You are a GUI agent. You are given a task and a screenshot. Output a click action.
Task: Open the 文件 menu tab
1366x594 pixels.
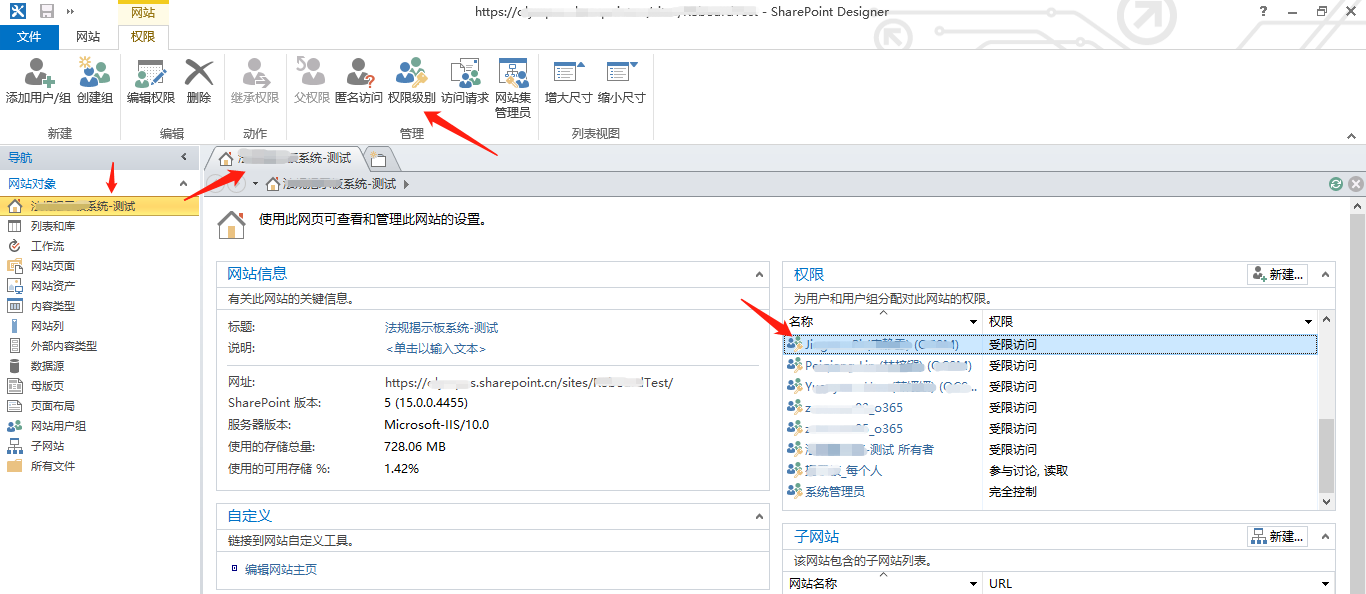(x=29, y=37)
